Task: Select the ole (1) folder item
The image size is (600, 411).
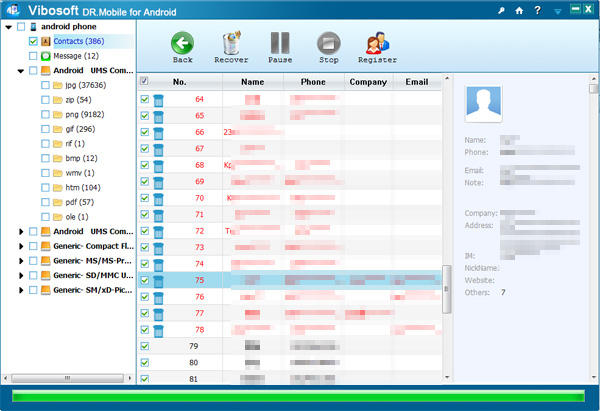Action: (x=77, y=217)
